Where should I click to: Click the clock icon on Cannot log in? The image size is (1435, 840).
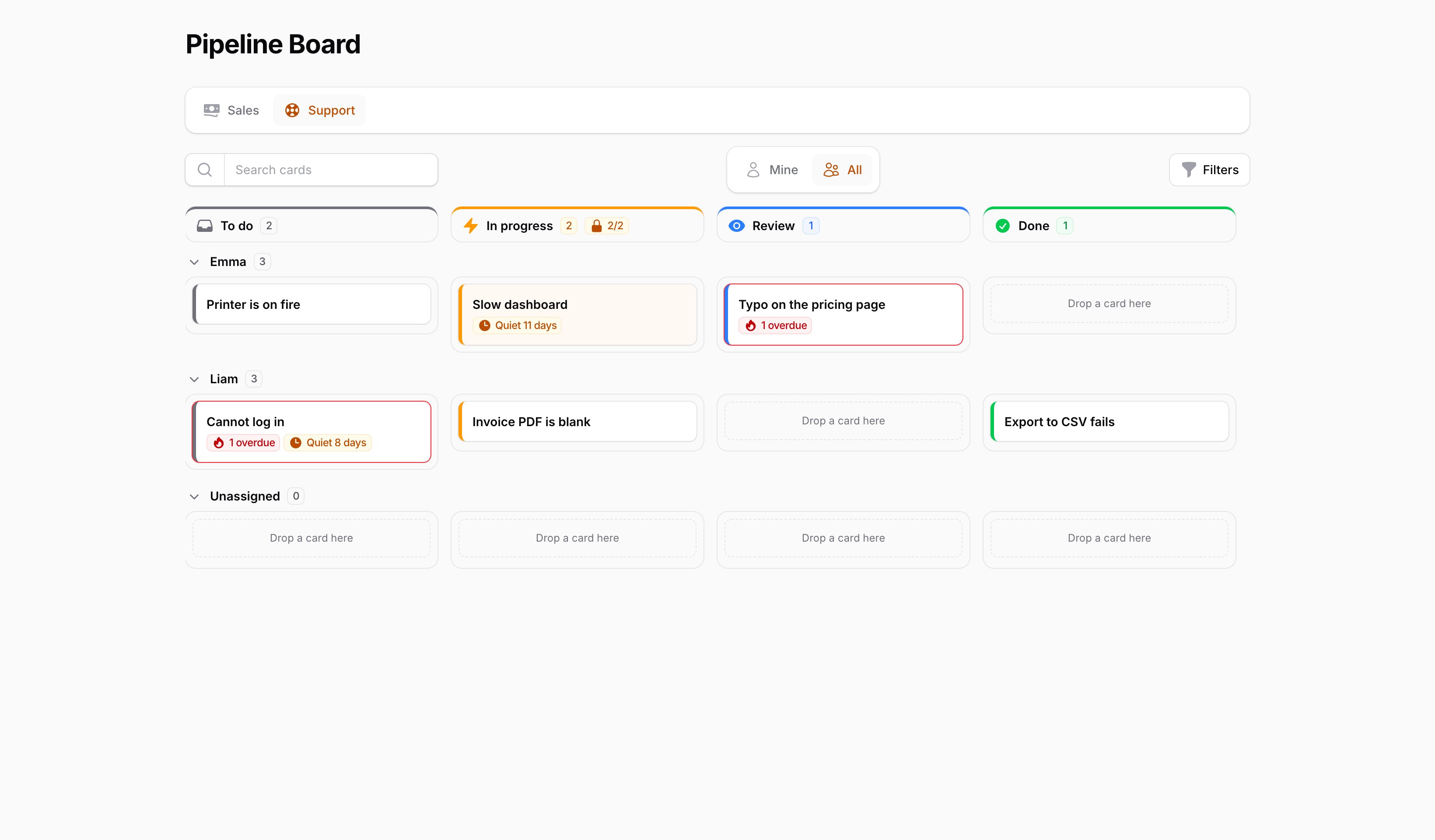pyautogui.click(x=296, y=443)
